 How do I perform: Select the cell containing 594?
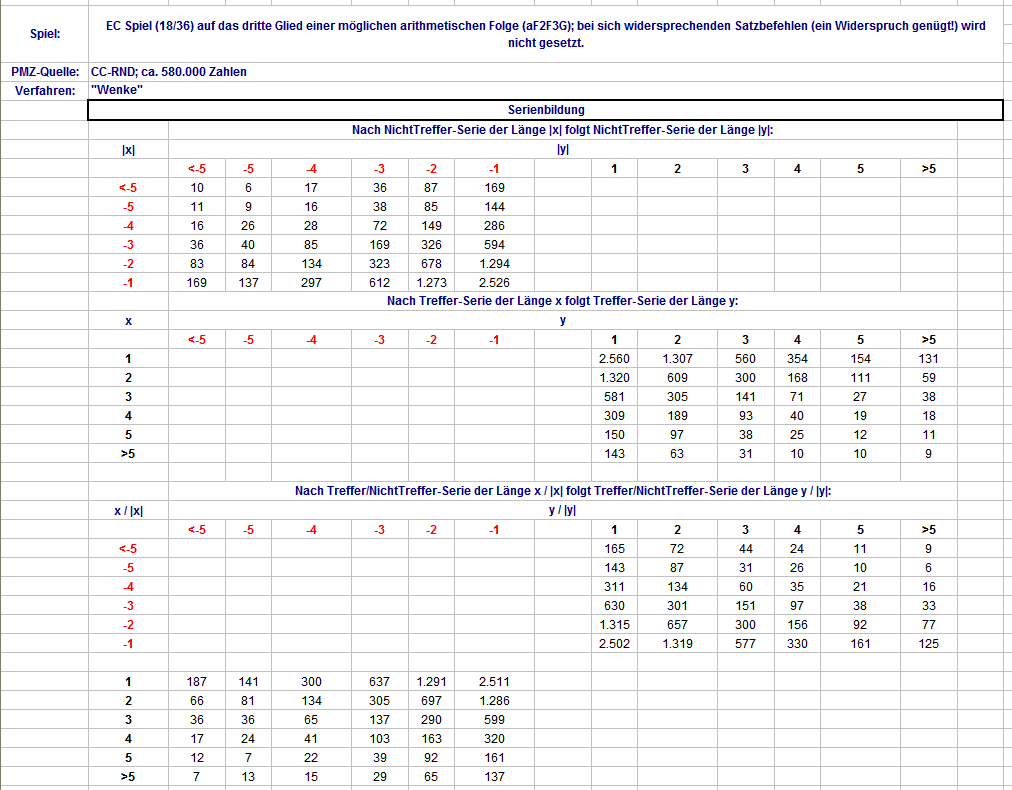tap(494, 245)
